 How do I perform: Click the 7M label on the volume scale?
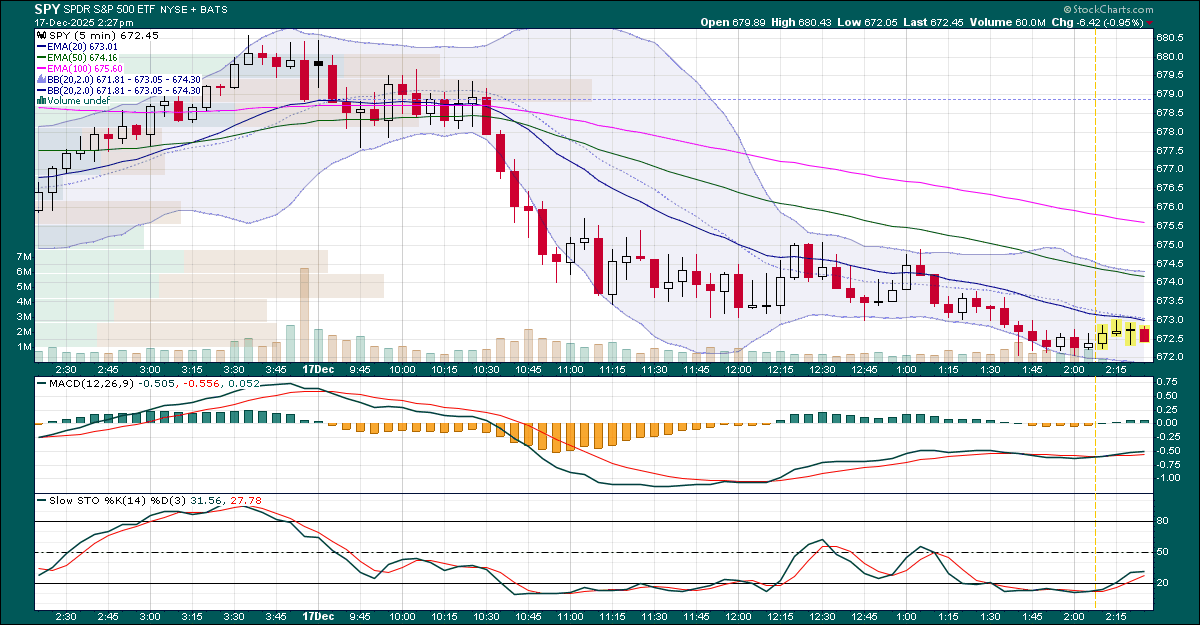[x=25, y=257]
